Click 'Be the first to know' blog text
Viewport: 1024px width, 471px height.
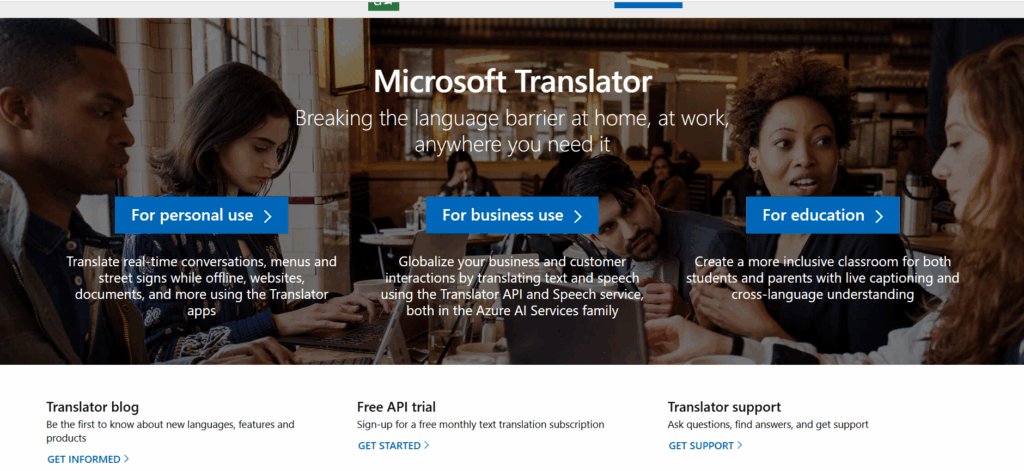pyautogui.click(x=170, y=431)
